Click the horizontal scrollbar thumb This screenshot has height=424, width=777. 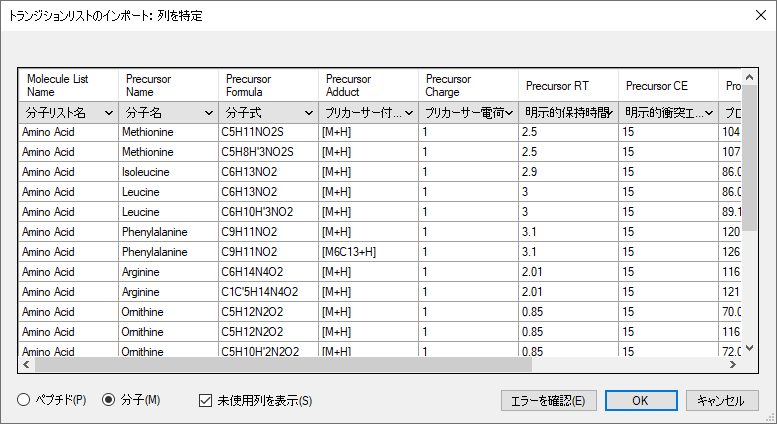(x=283, y=365)
